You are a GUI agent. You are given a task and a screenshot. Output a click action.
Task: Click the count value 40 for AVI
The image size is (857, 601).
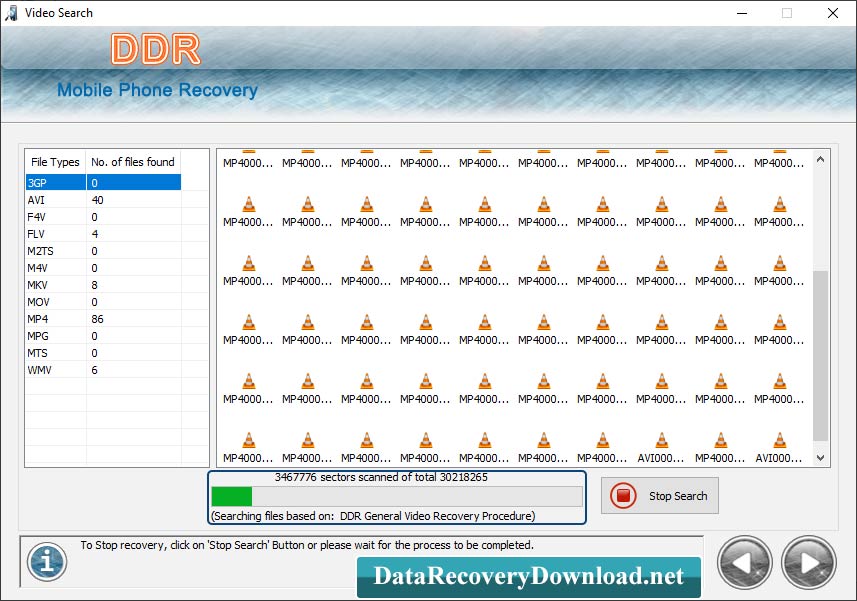97,200
